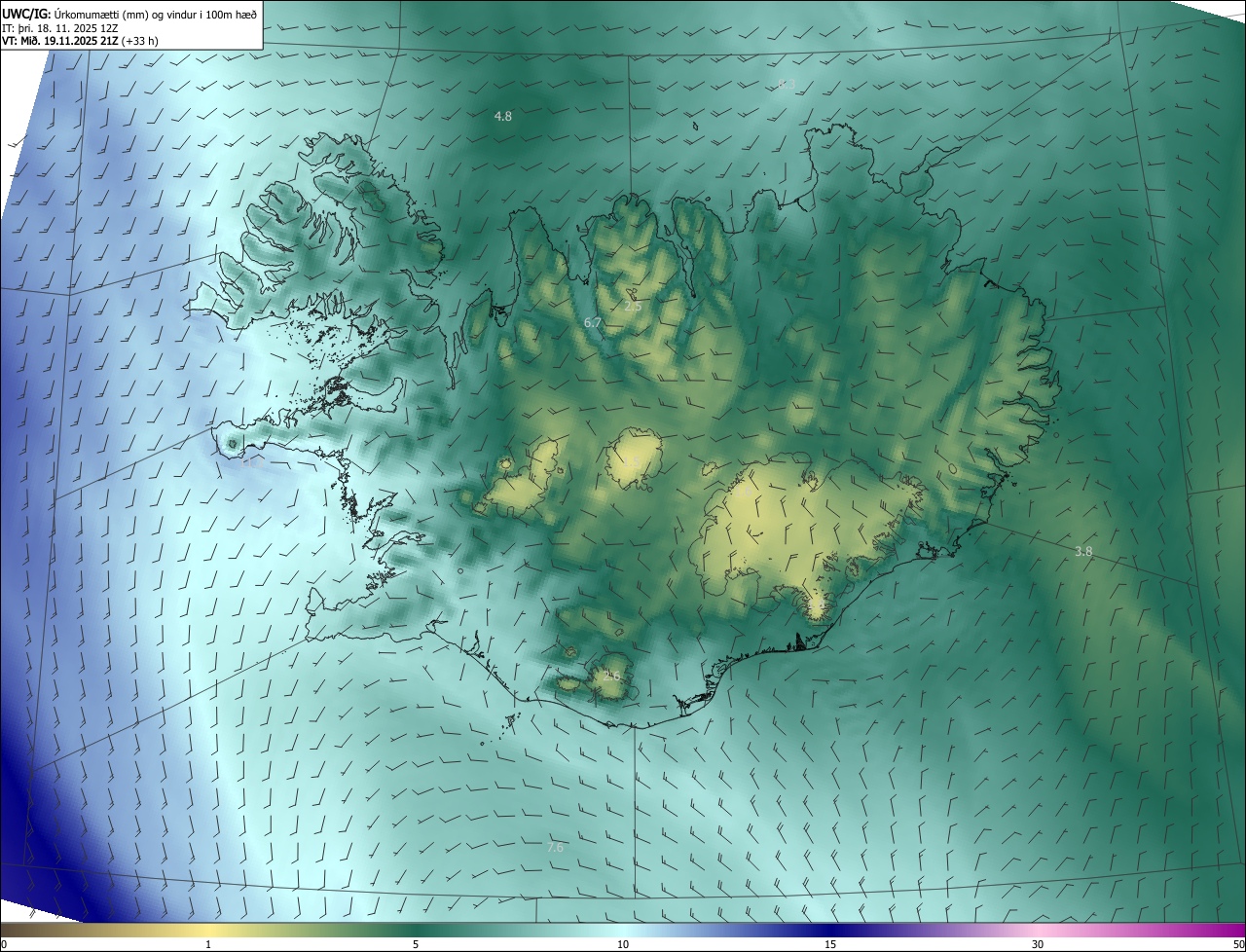The height and width of the screenshot is (952, 1246).
Task: Click the color scale label 1
Action: (208, 945)
